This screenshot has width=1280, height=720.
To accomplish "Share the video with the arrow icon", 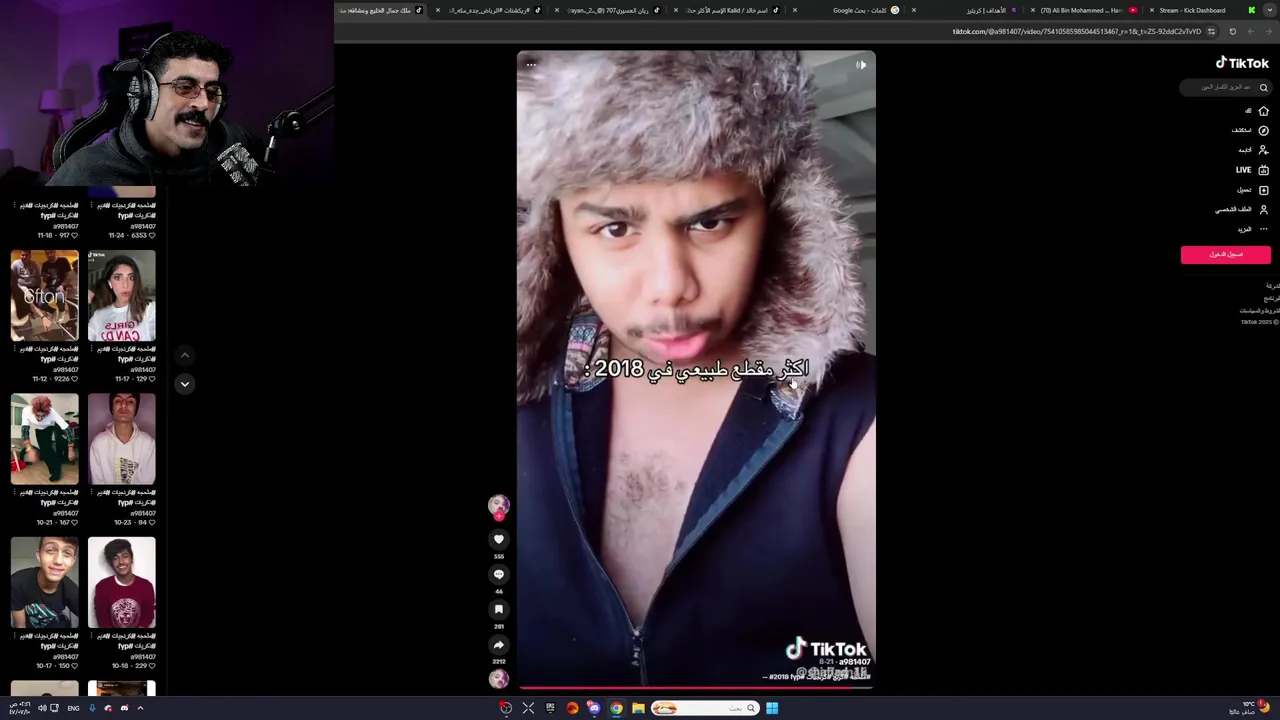I will pyautogui.click(x=498, y=645).
